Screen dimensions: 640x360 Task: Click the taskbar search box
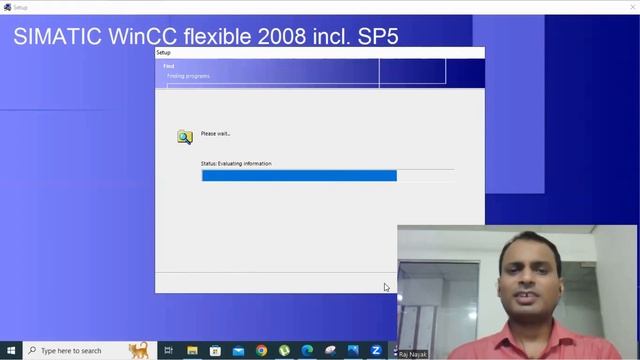(90, 350)
